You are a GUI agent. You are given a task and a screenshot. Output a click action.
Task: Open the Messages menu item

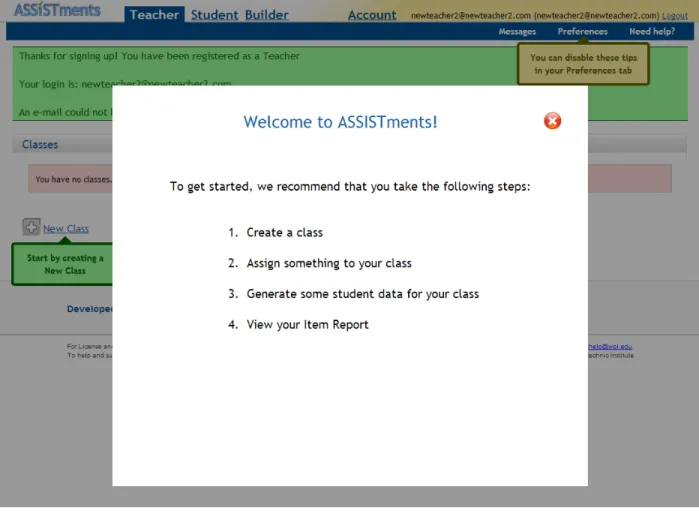point(517,32)
